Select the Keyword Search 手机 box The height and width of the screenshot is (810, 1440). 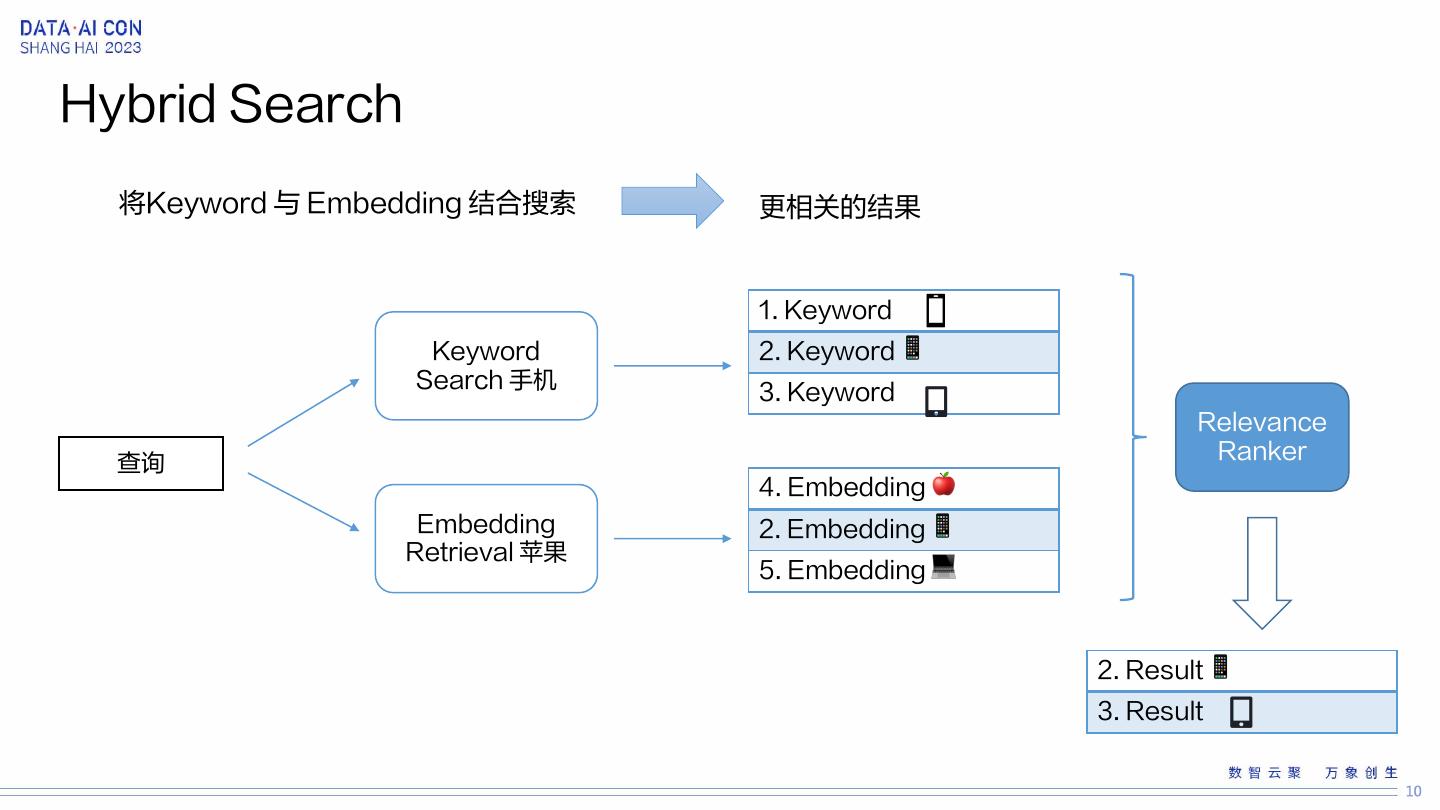click(x=486, y=366)
